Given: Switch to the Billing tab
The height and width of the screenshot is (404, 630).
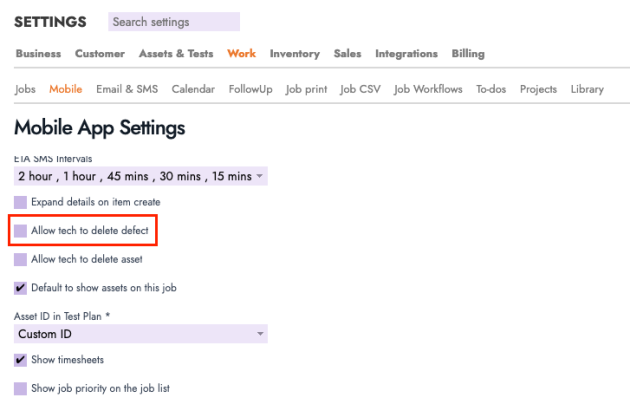Looking at the screenshot, I should (x=467, y=54).
